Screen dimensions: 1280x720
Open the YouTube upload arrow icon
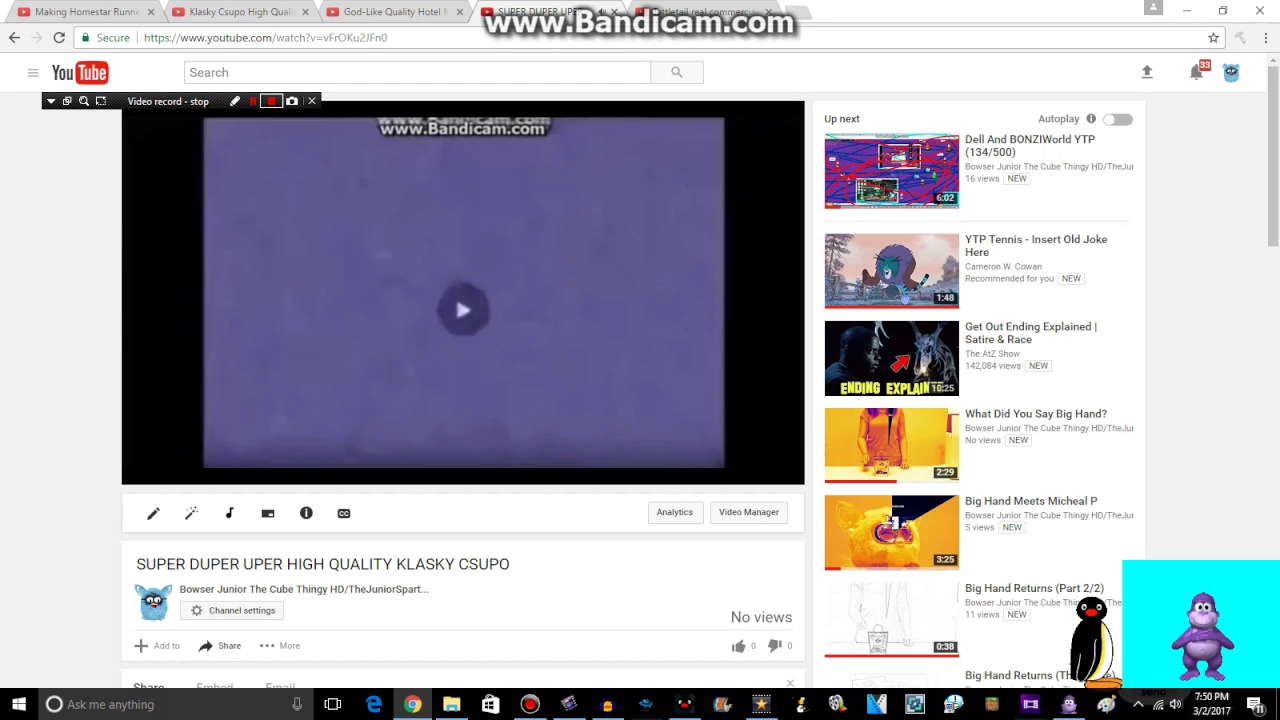coord(1147,72)
